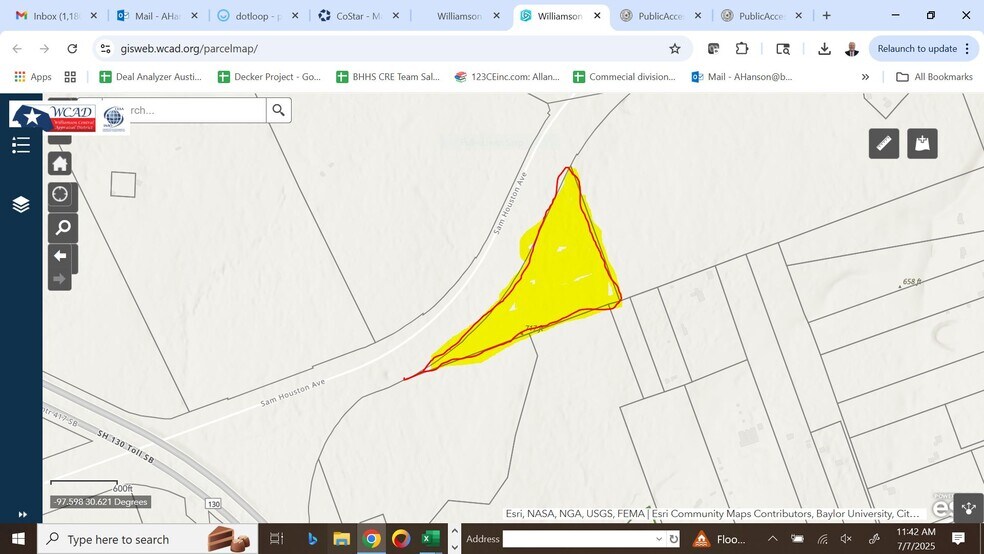Focus the parcel search input field
Screen dimensions: 984x554
197,110
